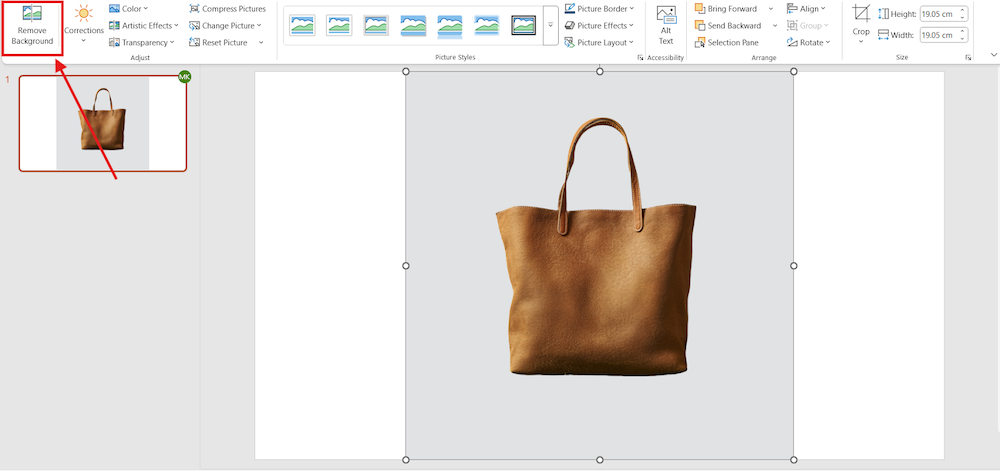Open the Align dropdown
Viewport: 1000px width, 471px height.
click(806, 9)
